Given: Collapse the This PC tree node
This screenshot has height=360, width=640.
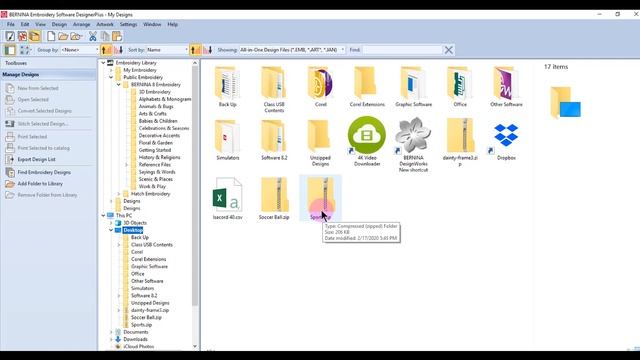Looking at the screenshot, I should pyautogui.click(x=103, y=216).
